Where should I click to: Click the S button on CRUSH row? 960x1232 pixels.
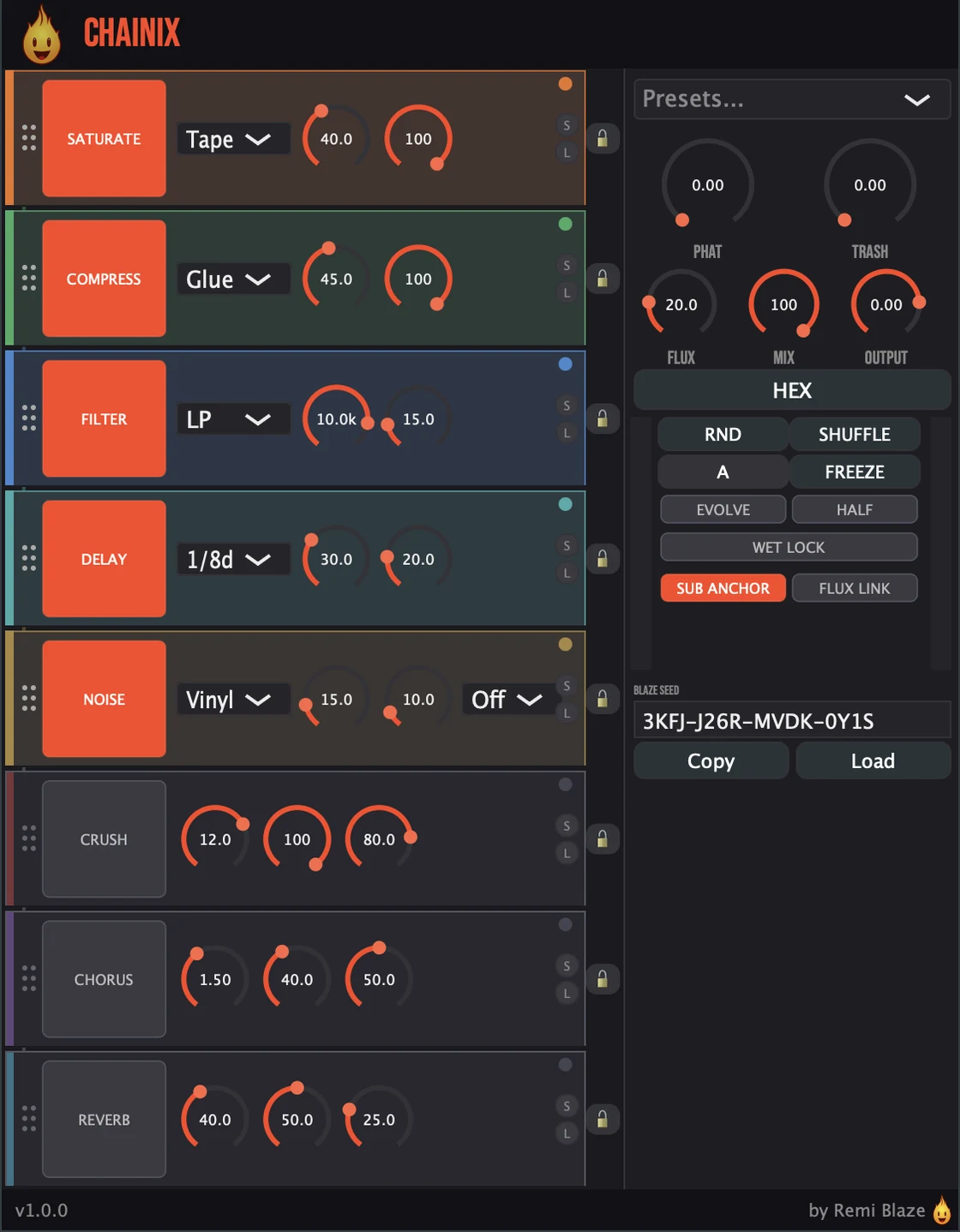pos(567,826)
